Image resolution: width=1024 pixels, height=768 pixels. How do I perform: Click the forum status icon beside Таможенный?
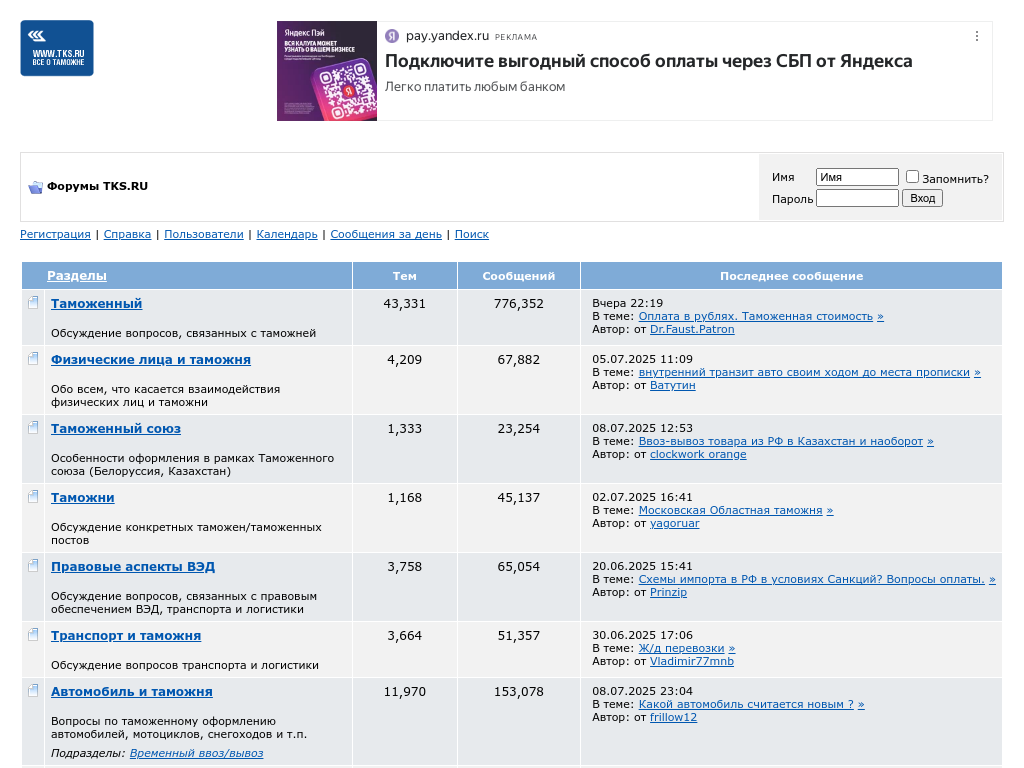pyautogui.click(x=33, y=303)
